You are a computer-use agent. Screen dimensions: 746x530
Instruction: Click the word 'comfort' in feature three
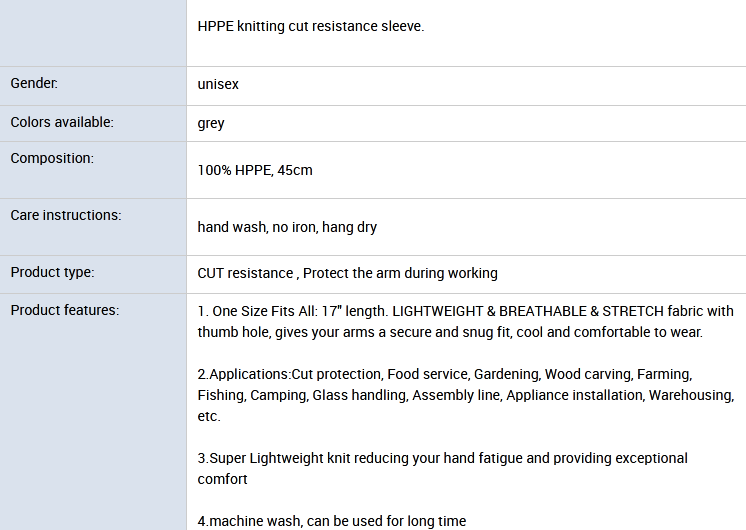point(222,479)
